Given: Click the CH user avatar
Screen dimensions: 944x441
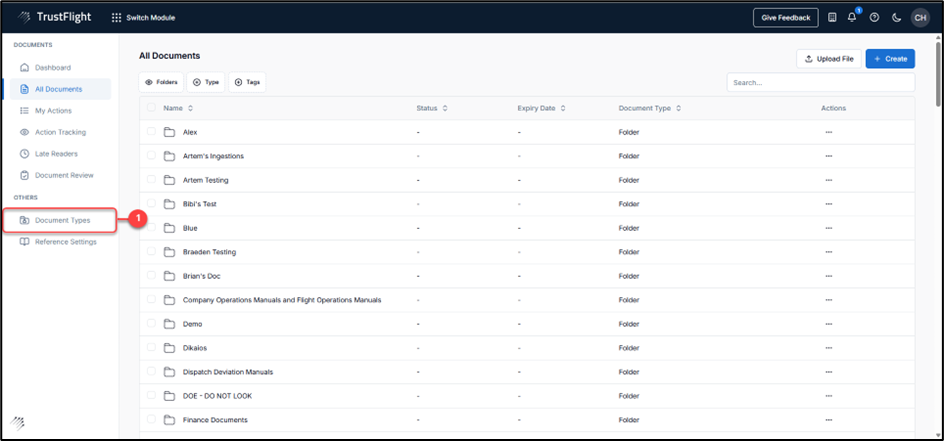Looking at the screenshot, I should coord(919,17).
